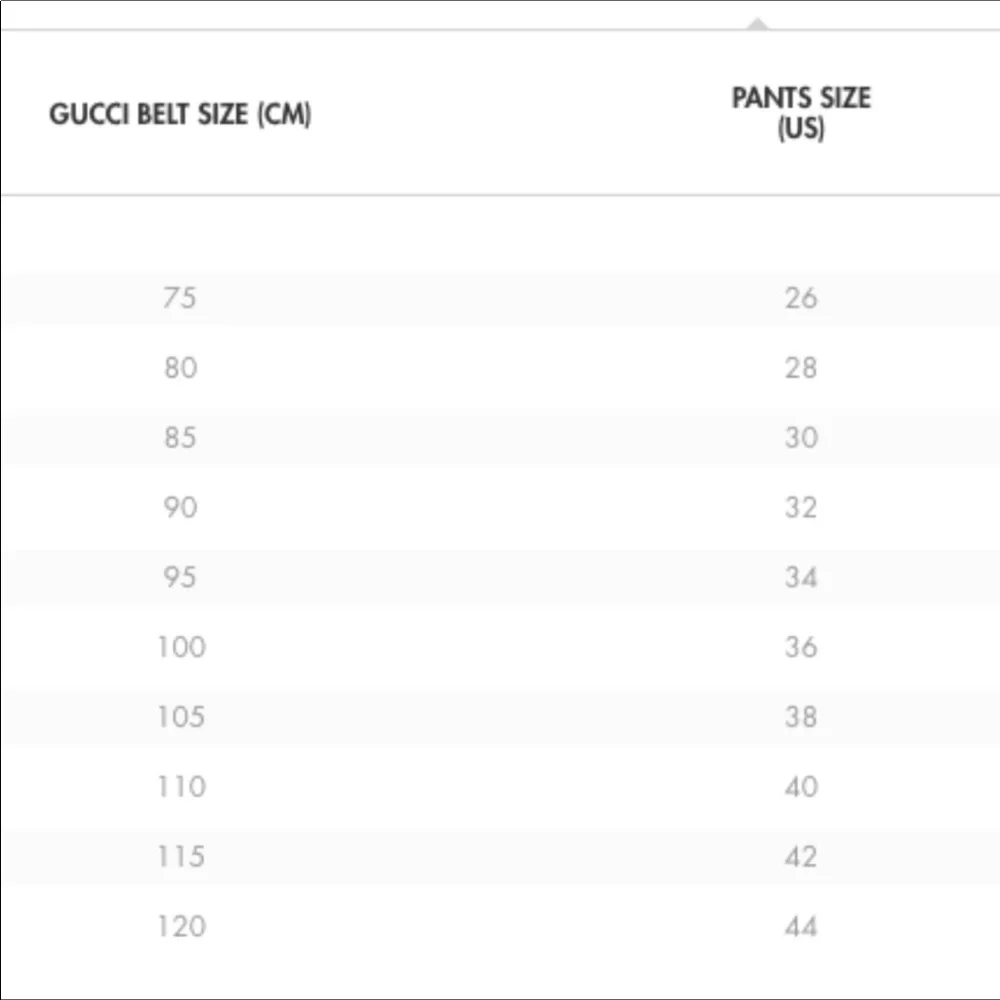Click pants size 44 value
The width and height of the screenshot is (1000, 1000).
click(x=801, y=927)
